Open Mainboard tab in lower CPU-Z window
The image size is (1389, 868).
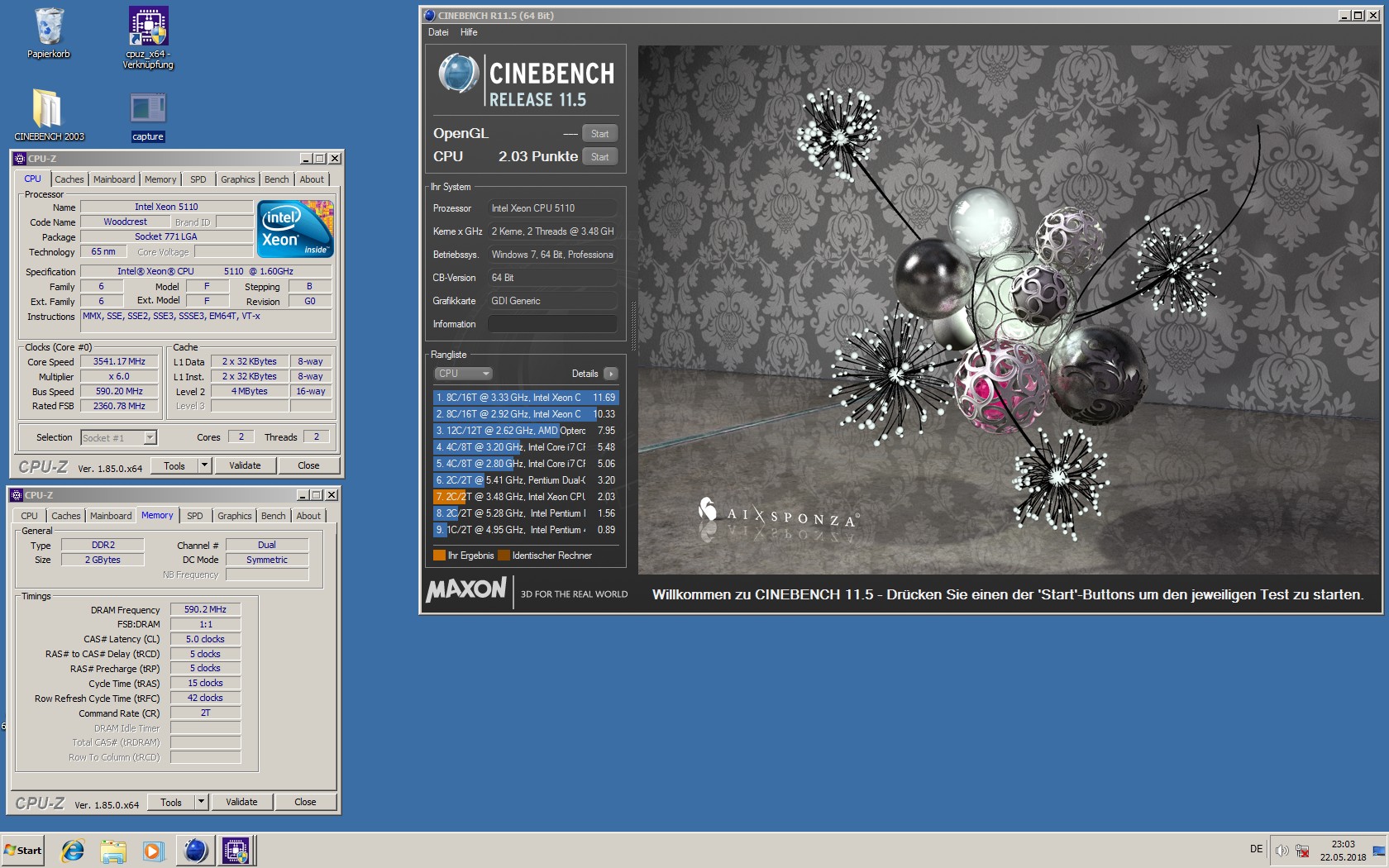coord(111,516)
